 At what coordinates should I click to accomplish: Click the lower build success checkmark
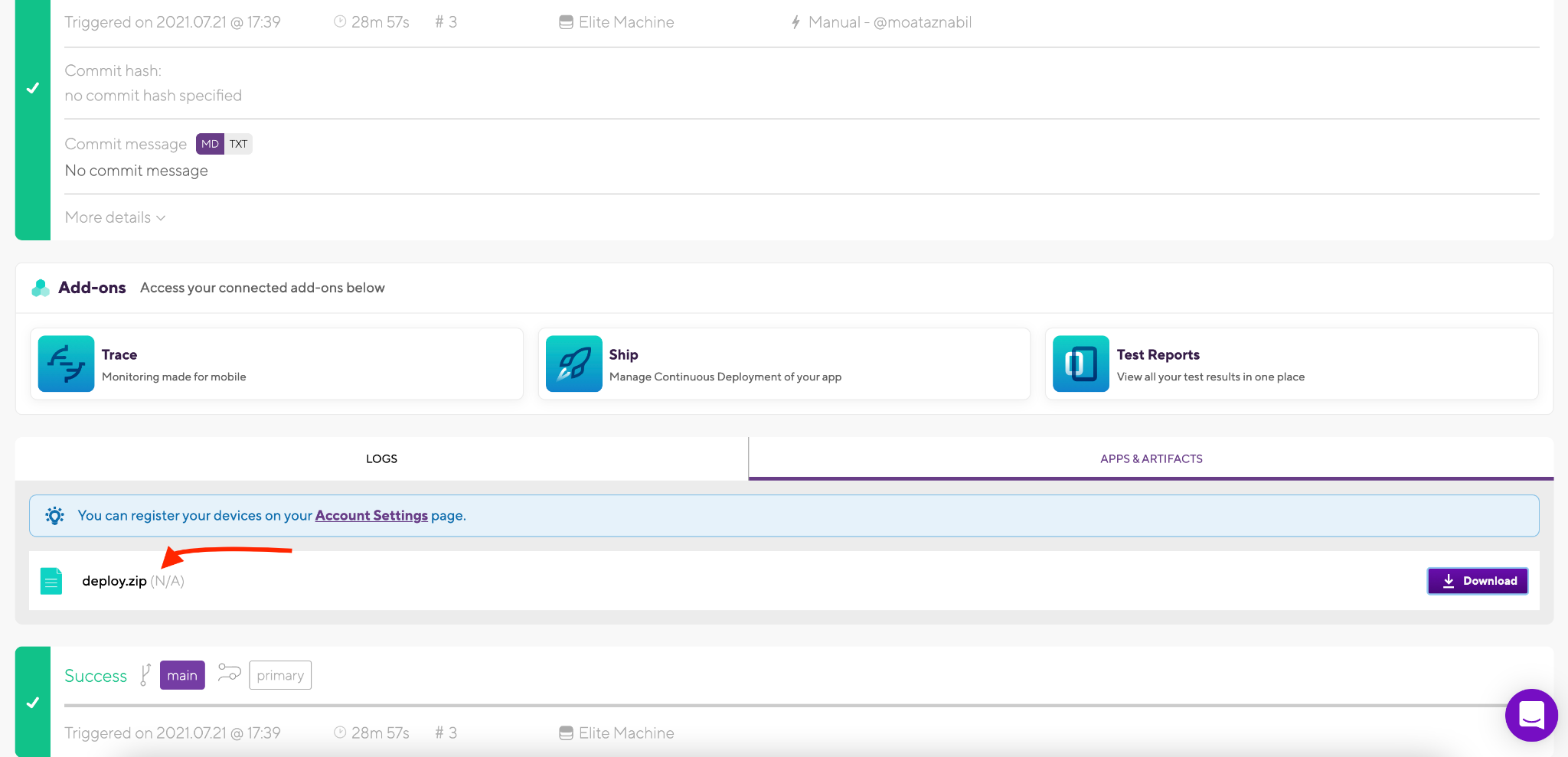[x=33, y=702]
